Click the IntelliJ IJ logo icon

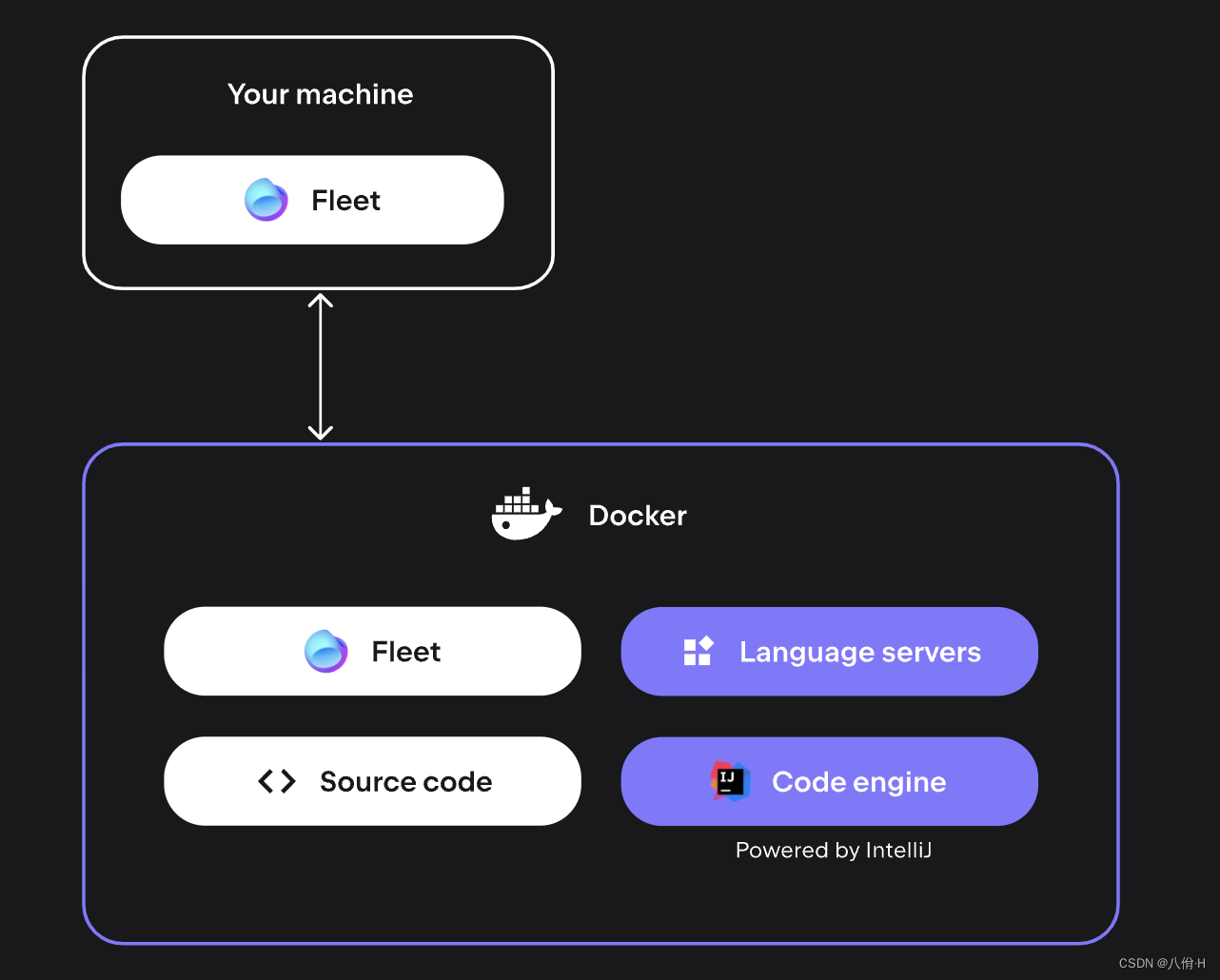point(730,781)
